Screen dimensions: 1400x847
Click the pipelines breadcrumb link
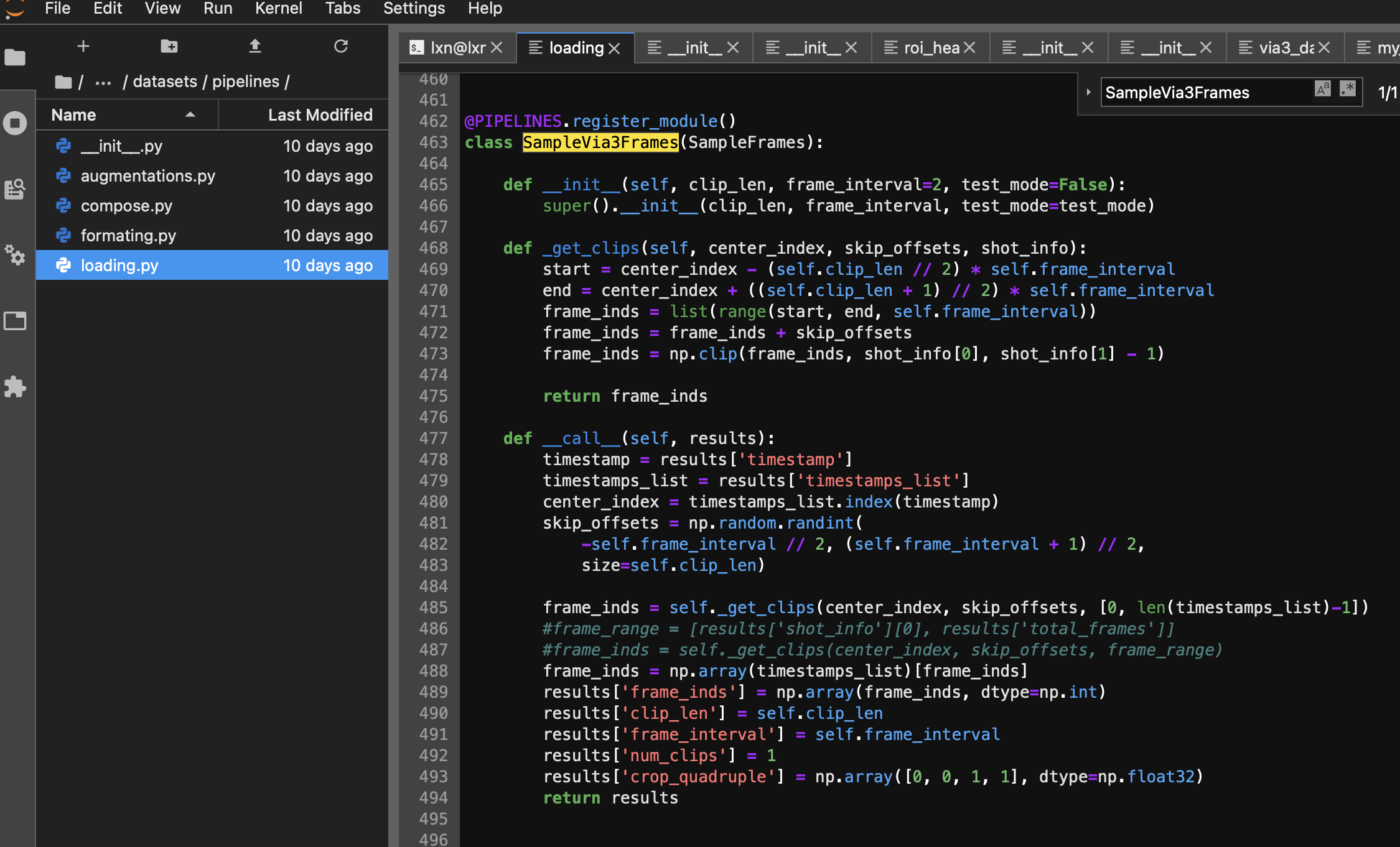246,81
